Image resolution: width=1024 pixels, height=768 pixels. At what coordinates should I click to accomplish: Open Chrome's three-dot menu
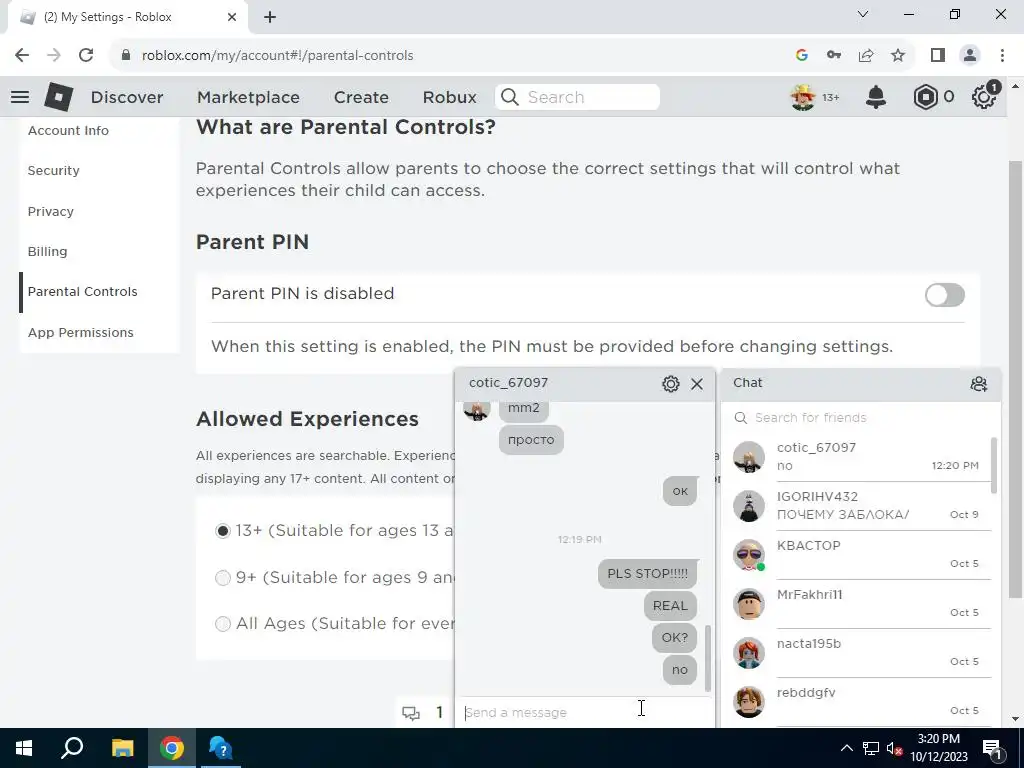(1002, 55)
